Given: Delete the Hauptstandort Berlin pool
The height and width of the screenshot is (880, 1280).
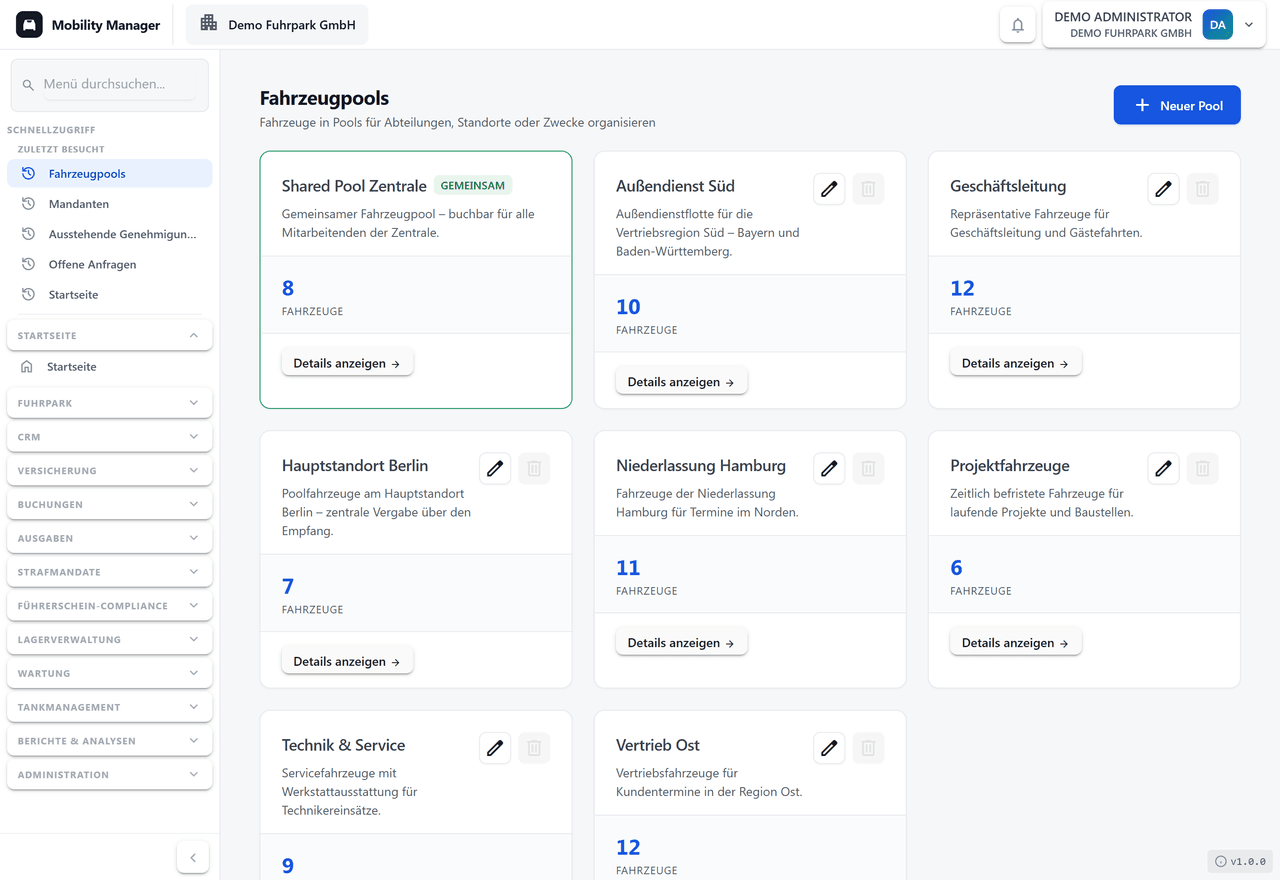Looking at the screenshot, I should coord(534,468).
